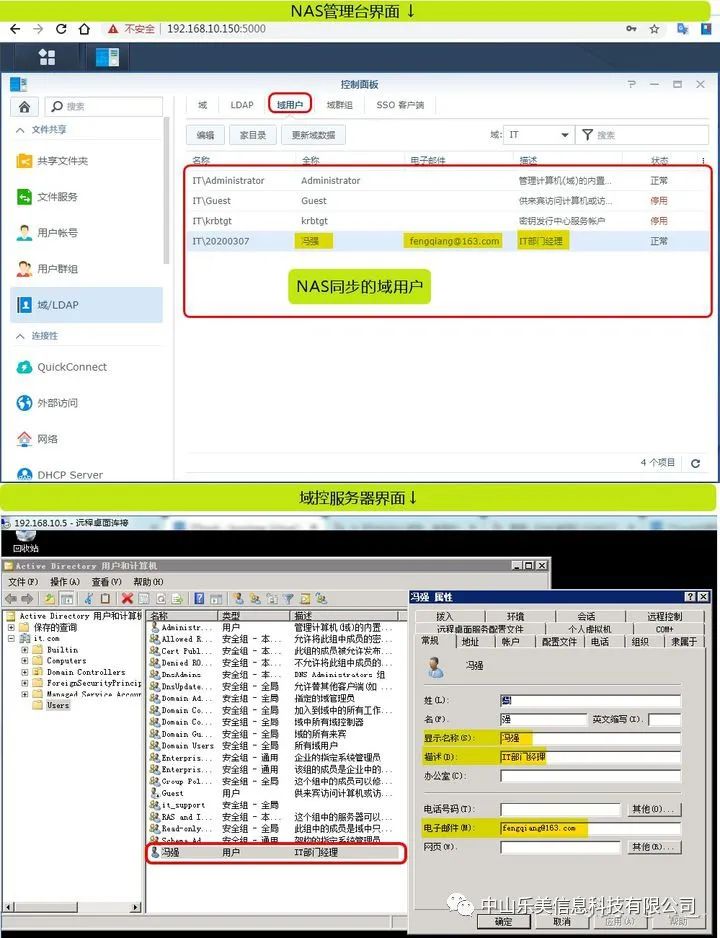Switch to the LDAP tab
Screen dimensions: 720x938
(242, 105)
